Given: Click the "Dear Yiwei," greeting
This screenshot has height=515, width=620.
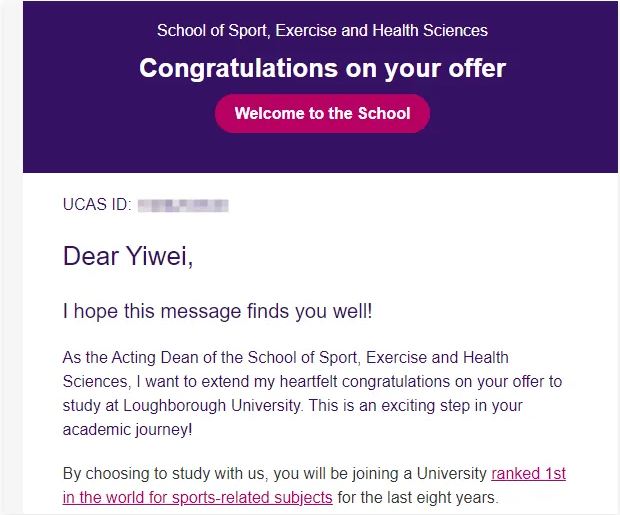Looking at the screenshot, I should pos(127,256).
